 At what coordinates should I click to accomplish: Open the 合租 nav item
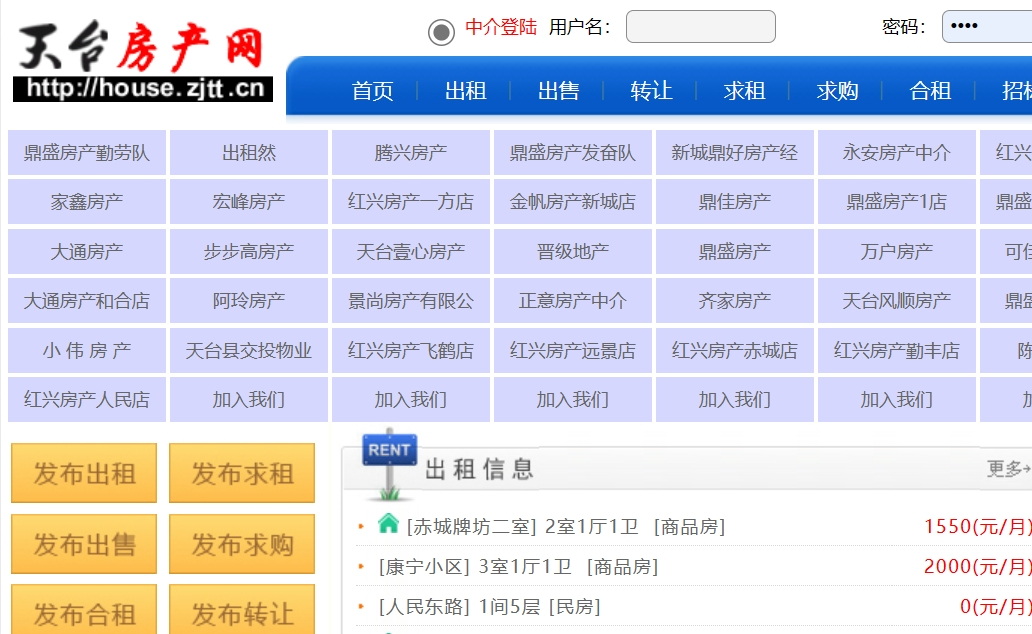(x=930, y=90)
